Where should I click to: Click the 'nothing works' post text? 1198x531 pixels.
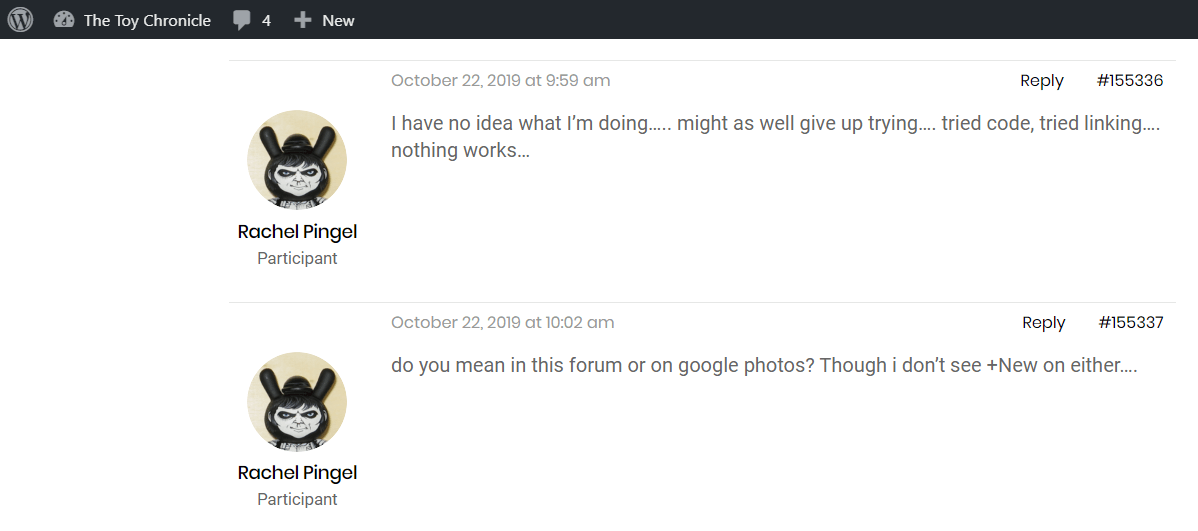pos(460,151)
